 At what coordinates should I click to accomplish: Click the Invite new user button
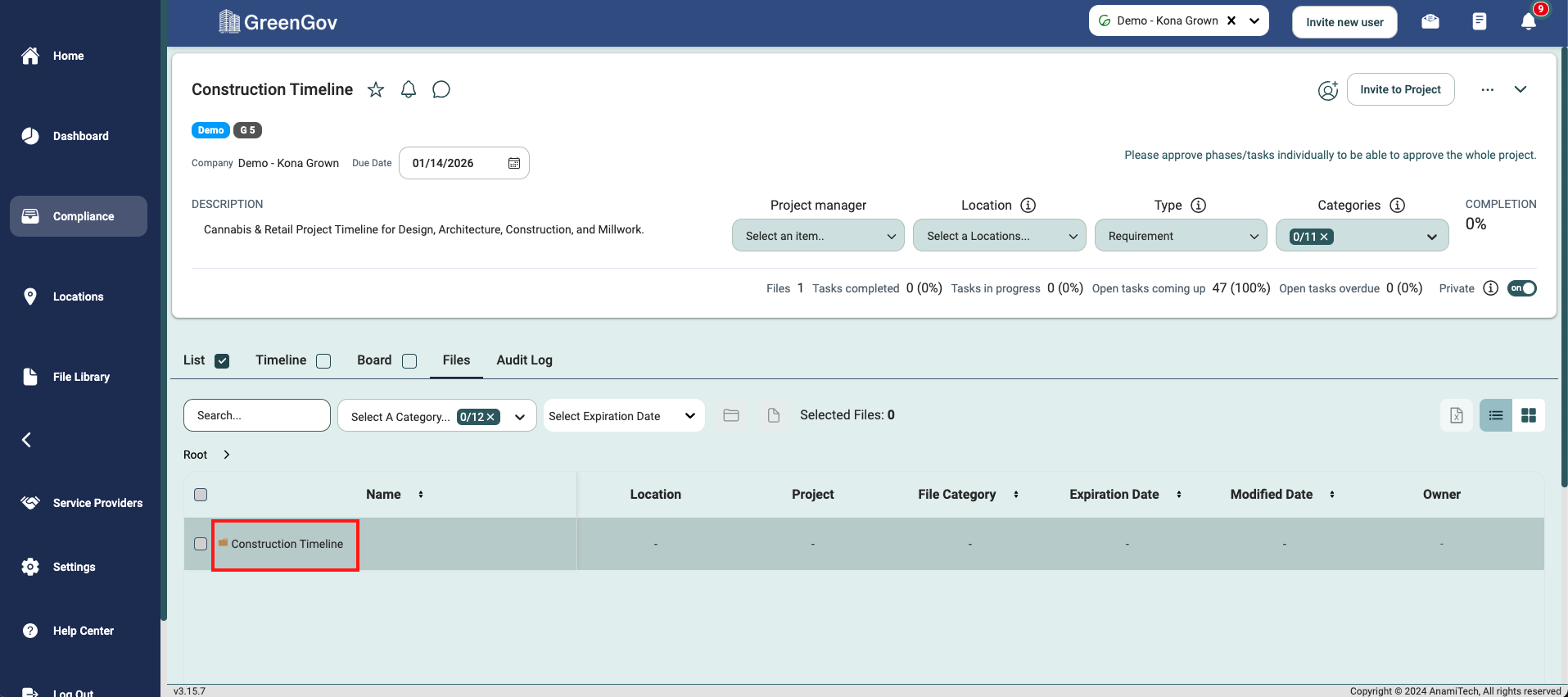pyautogui.click(x=1344, y=22)
